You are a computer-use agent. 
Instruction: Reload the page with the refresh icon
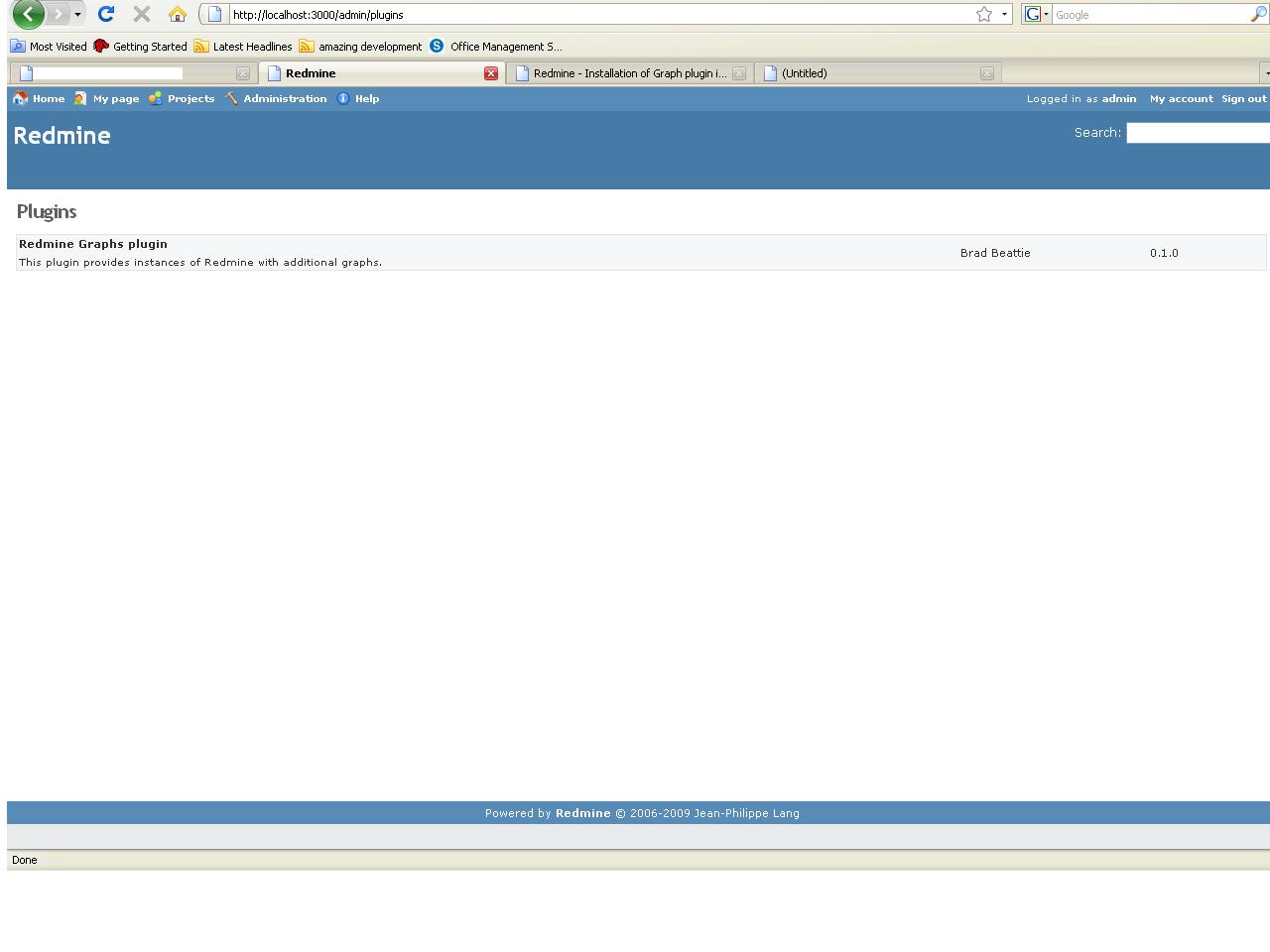pos(106,14)
